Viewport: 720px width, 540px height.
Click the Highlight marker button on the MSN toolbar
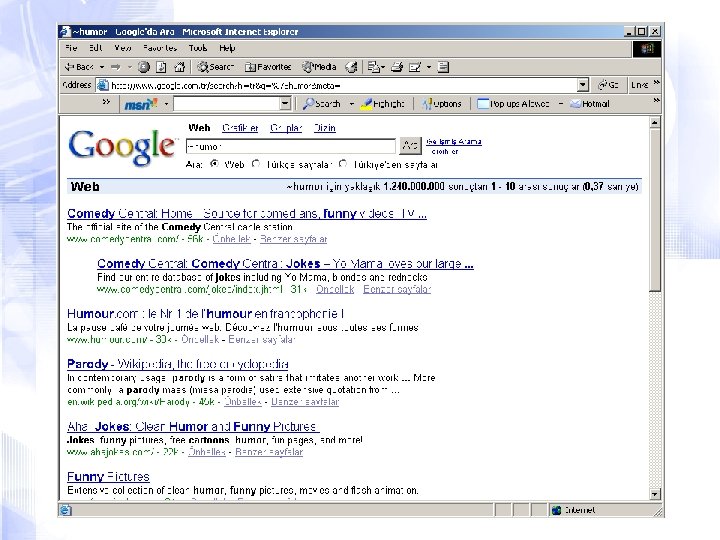click(382, 104)
